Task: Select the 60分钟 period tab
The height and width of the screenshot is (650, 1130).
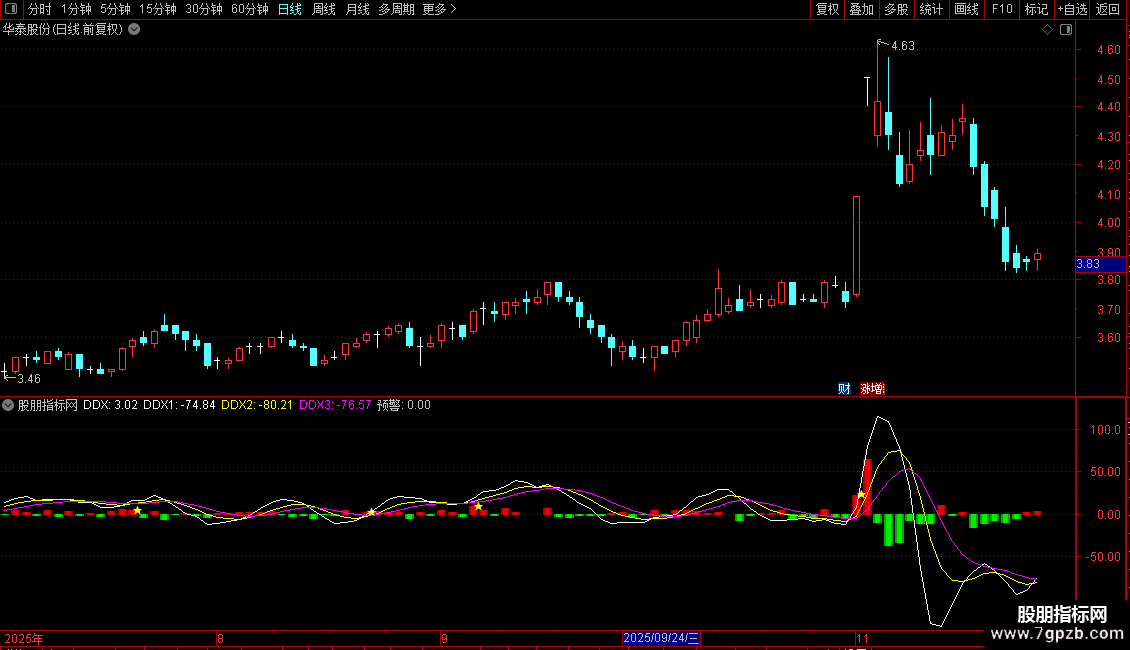Action: point(250,9)
